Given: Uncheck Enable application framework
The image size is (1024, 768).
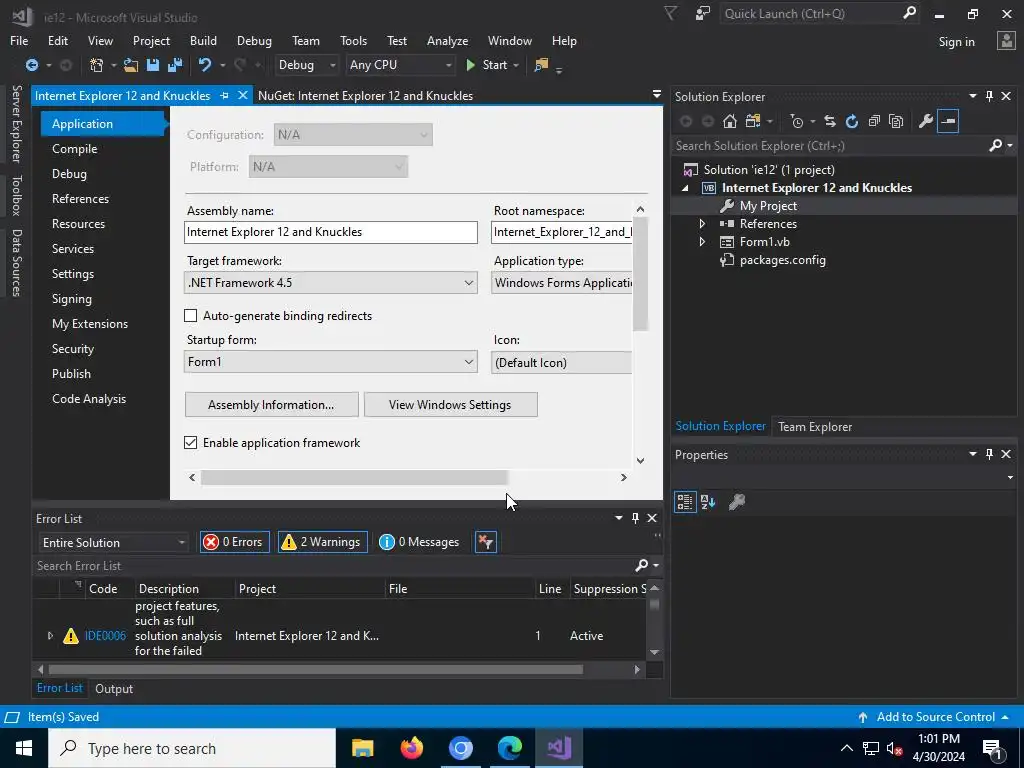Looking at the screenshot, I should coord(191,443).
